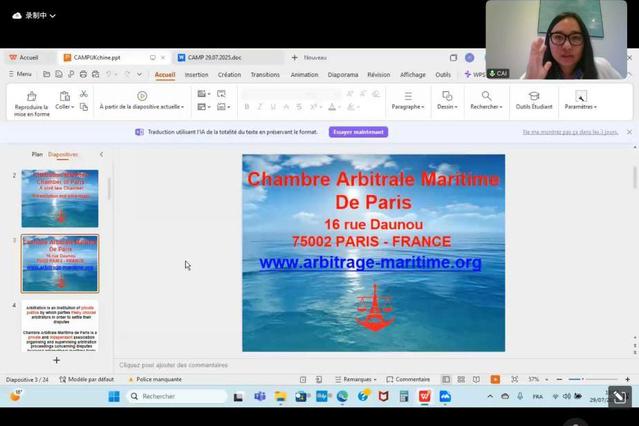This screenshot has width=639, height=426.
Task: Open the Diaporama ribbon tab
Action: (x=343, y=75)
